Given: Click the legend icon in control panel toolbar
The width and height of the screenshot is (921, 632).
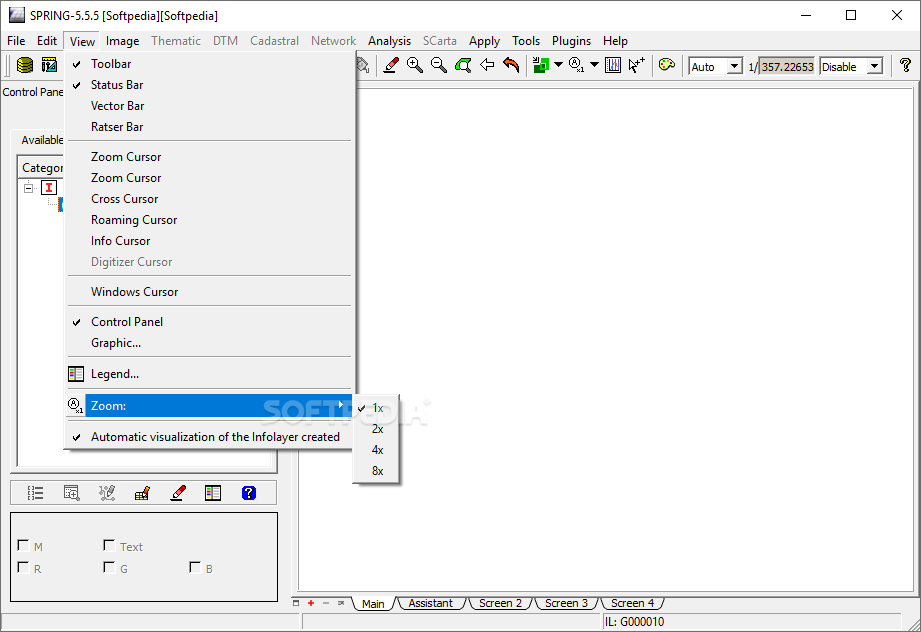Looking at the screenshot, I should [x=213, y=493].
